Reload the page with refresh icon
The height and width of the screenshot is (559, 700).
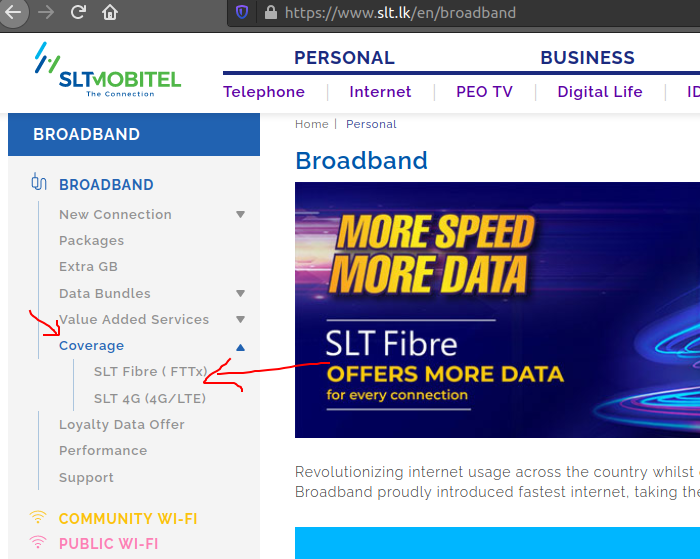[78, 12]
